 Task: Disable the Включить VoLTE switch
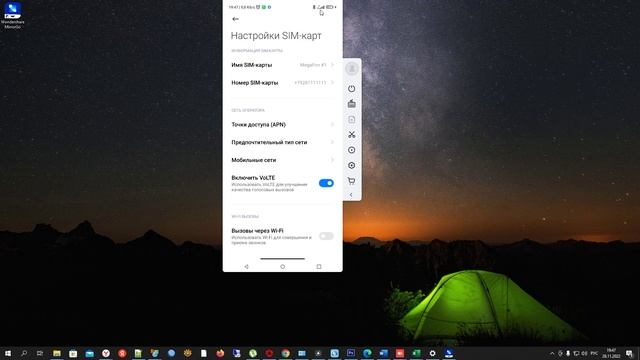326,183
